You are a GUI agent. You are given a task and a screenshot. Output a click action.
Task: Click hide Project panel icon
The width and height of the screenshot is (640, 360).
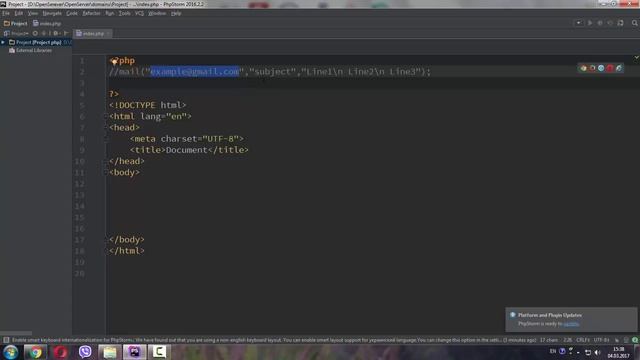pos(66,33)
